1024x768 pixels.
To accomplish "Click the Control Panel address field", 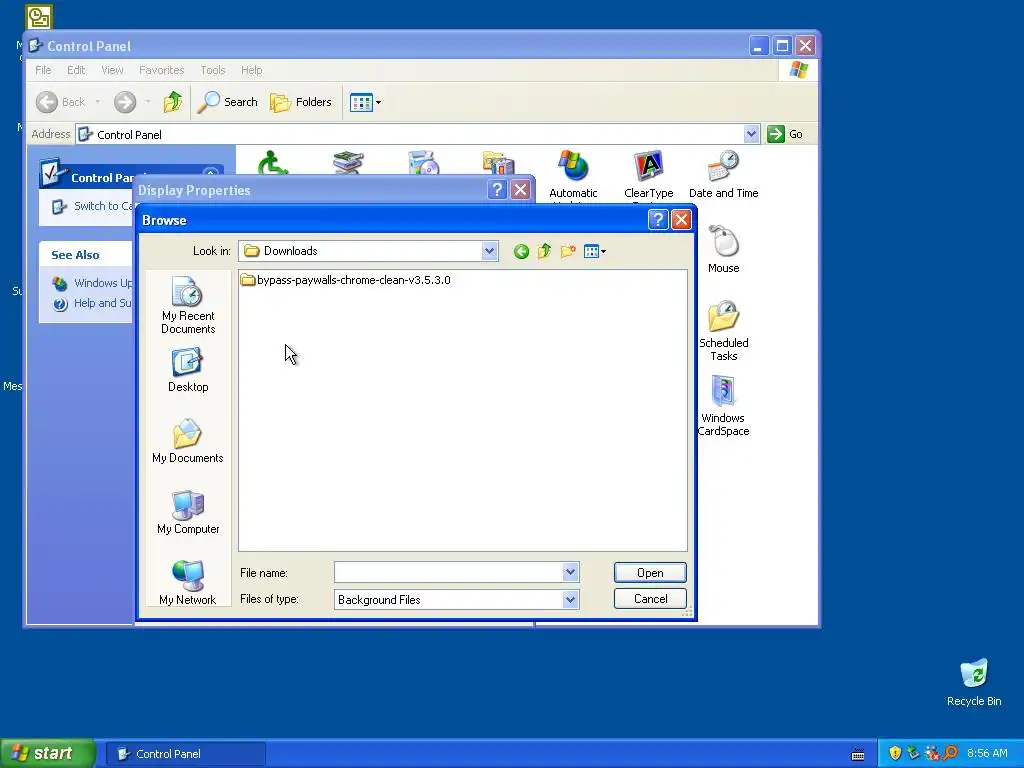I will tap(409, 134).
